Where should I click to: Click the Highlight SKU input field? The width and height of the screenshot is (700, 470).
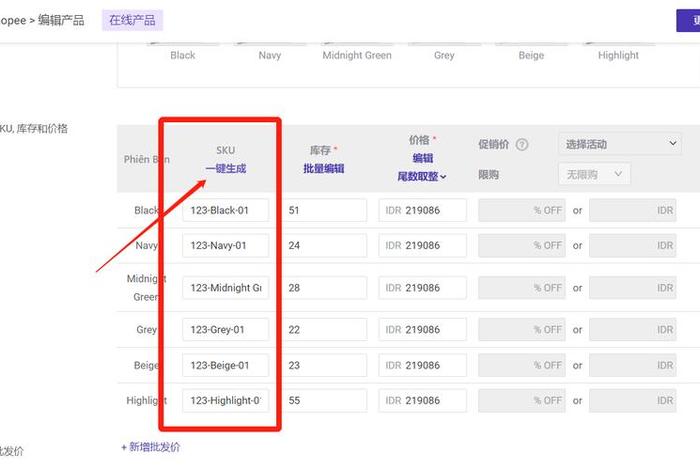point(225,401)
